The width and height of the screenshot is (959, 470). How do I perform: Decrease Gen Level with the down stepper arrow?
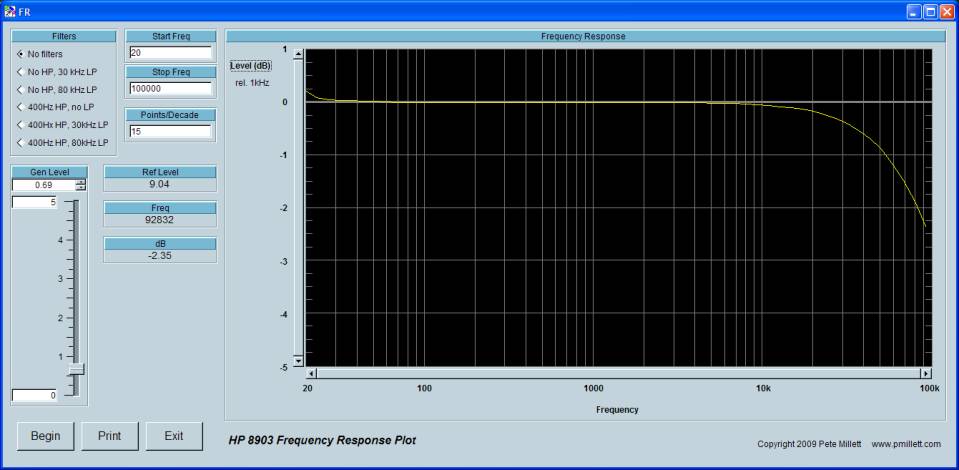(81, 188)
